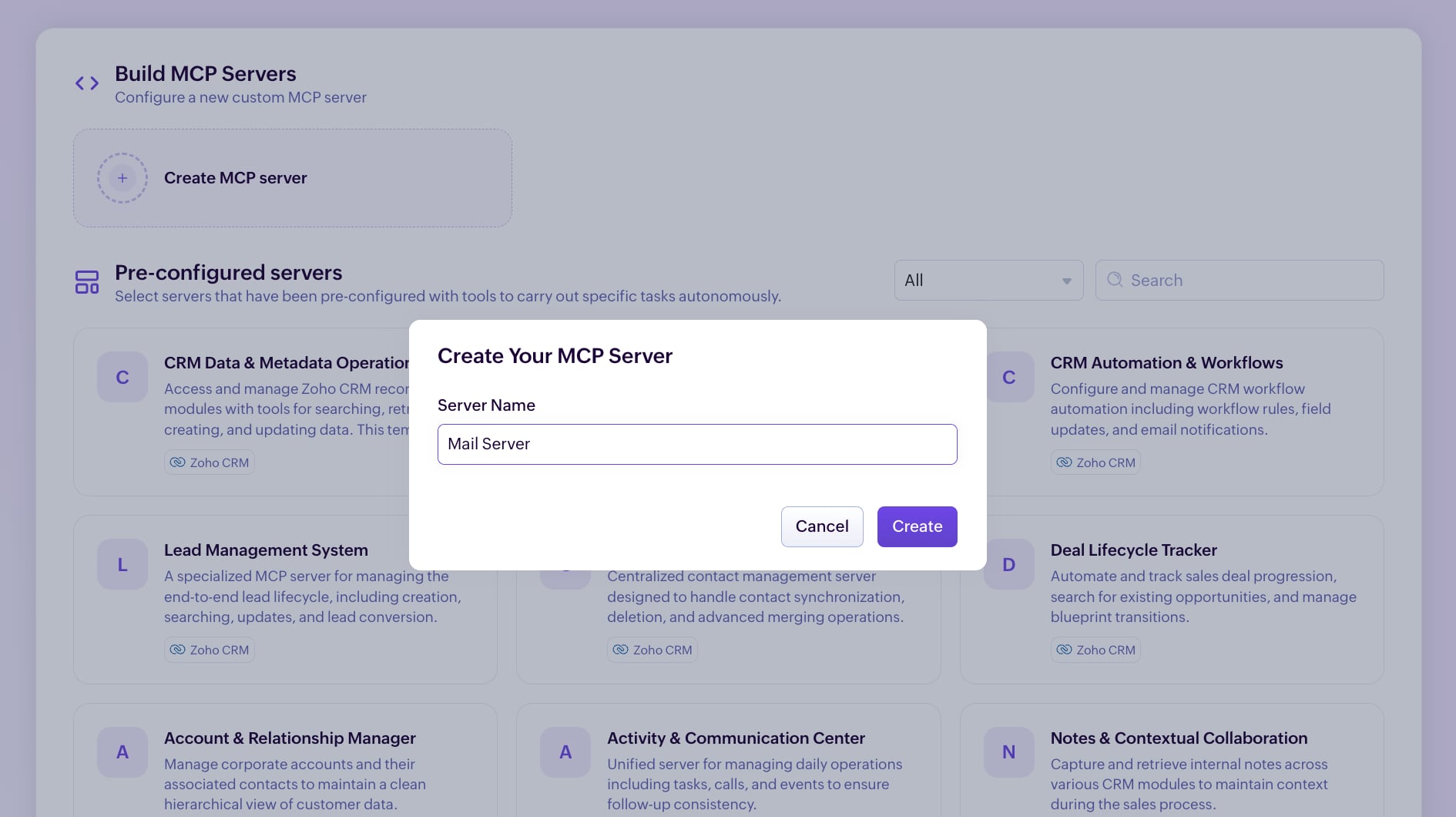Click the description starting 'Capture and retrieve internal notes'
The image size is (1456, 817).
(1189, 784)
